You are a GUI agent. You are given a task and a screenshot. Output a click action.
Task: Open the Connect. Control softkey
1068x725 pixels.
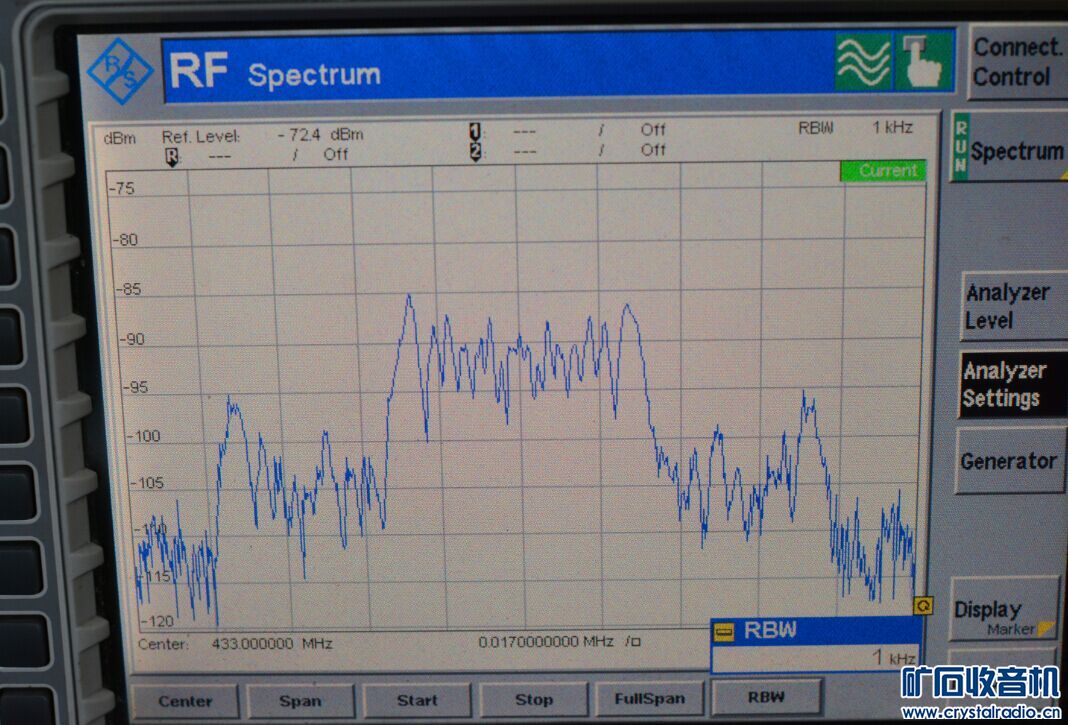pos(1018,62)
